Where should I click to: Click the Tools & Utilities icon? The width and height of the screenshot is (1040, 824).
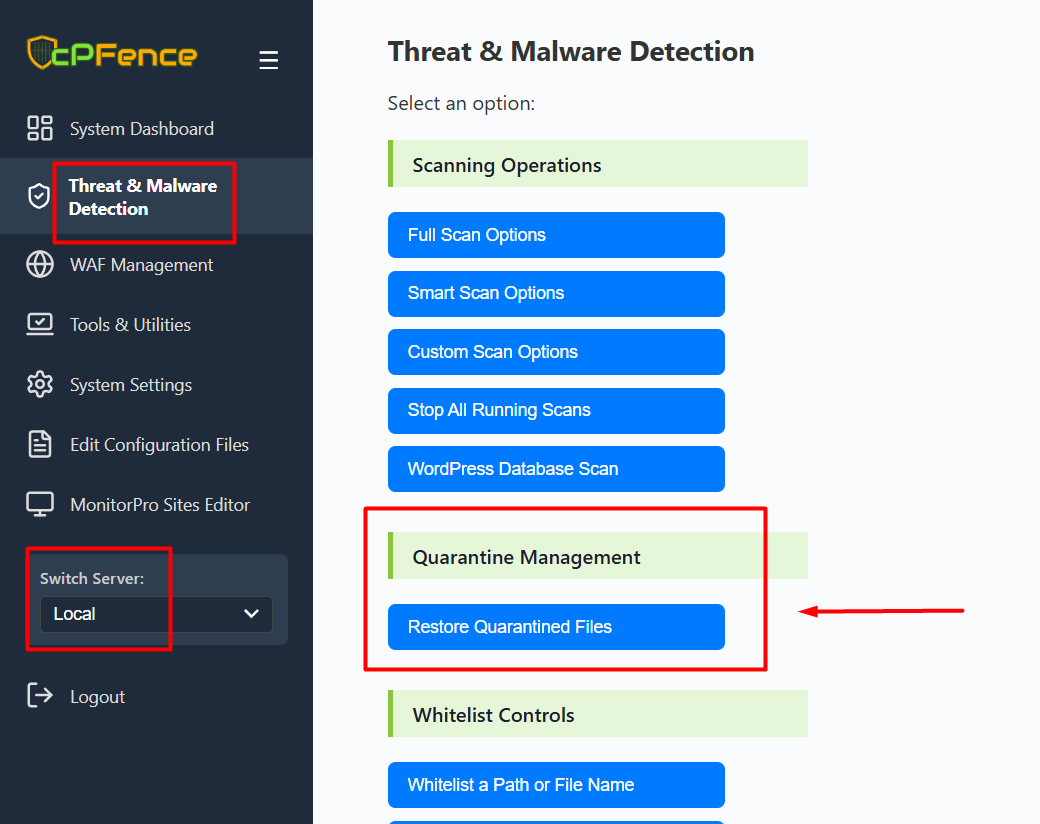pos(40,324)
